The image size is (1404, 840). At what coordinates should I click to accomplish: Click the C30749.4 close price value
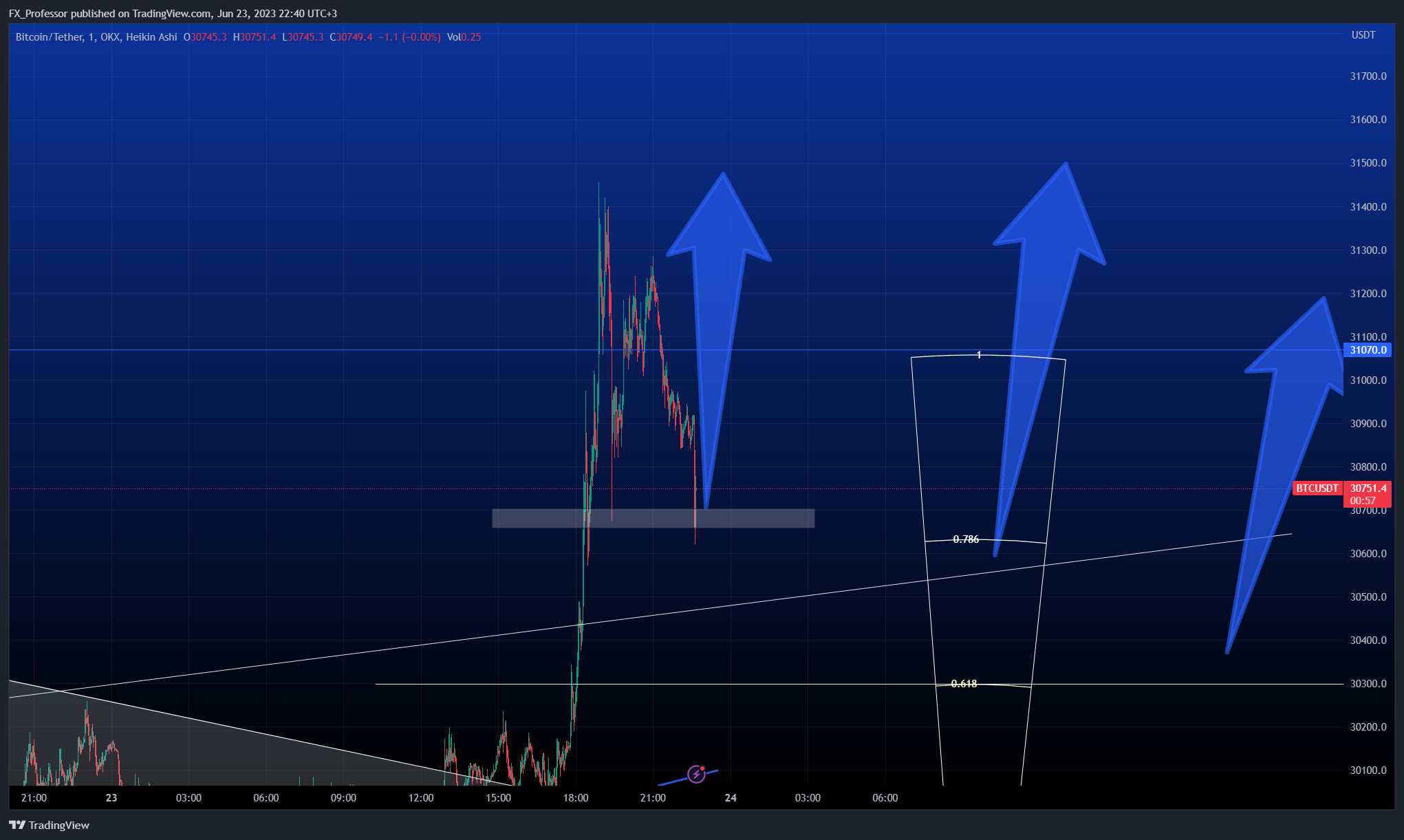tap(351, 37)
